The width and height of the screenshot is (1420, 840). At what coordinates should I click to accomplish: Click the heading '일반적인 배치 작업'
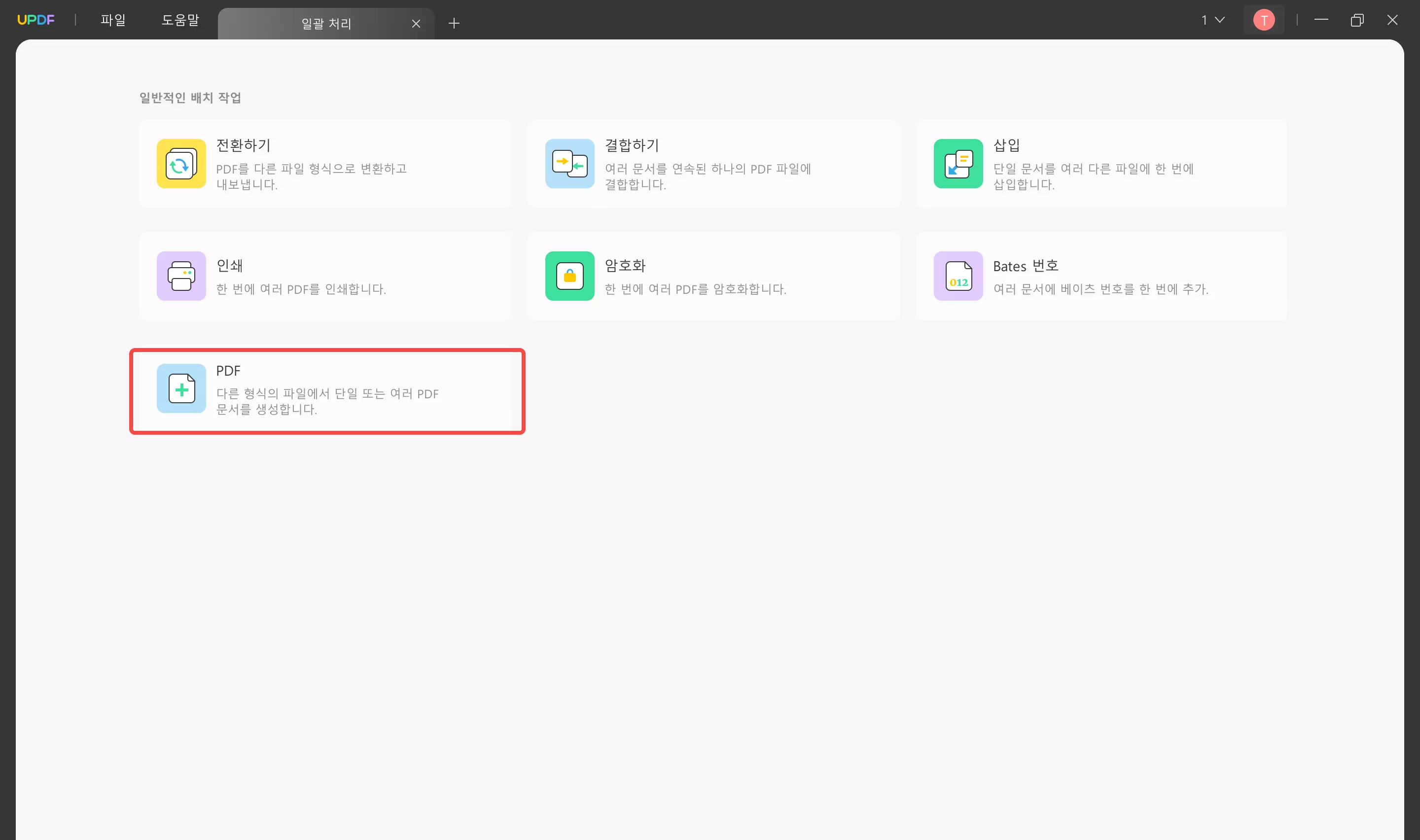190,97
